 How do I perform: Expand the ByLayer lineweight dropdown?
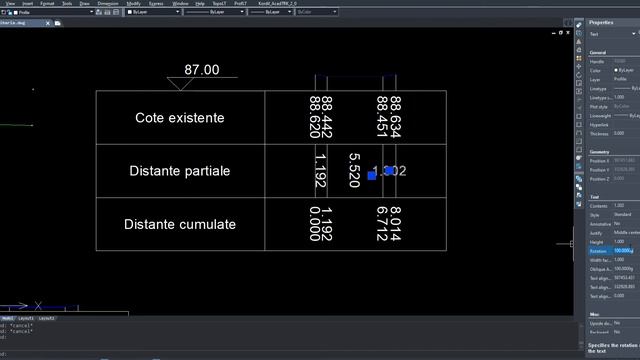(x=289, y=12)
